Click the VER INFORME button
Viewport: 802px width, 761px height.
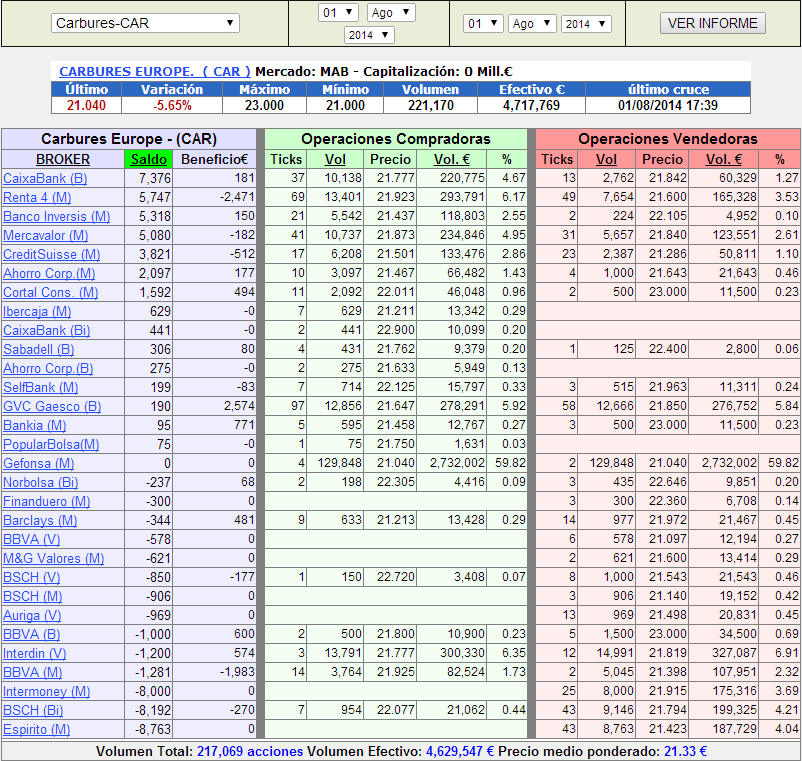pos(713,23)
